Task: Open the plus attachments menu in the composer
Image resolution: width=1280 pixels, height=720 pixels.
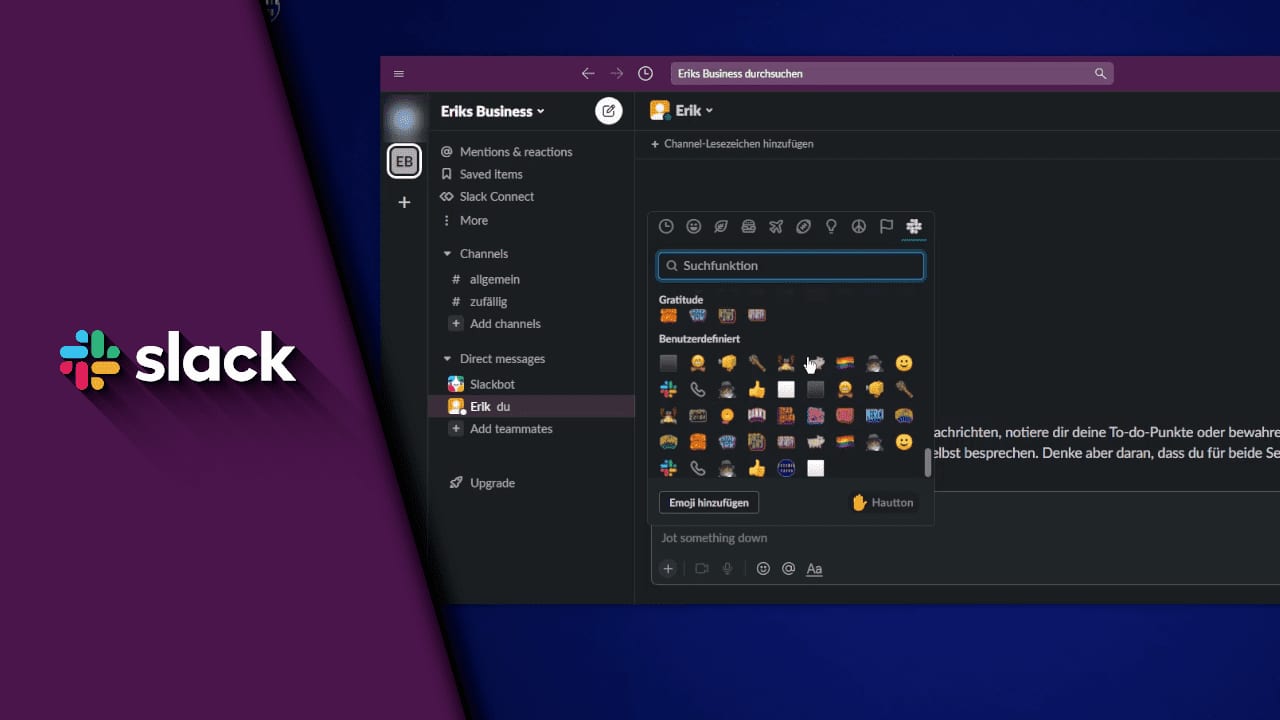Action: (668, 569)
